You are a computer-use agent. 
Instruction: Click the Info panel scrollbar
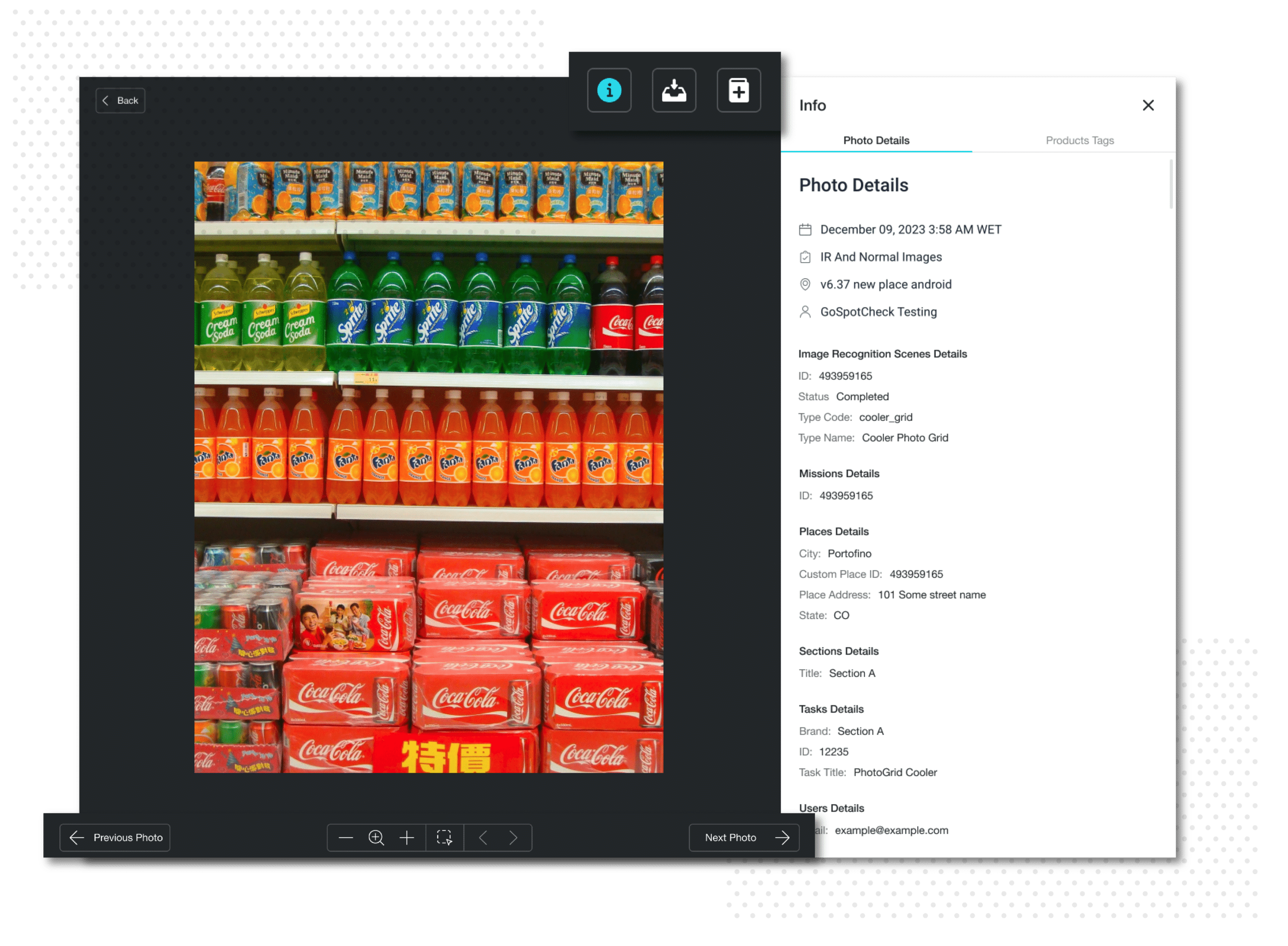[x=1171, y=185]
